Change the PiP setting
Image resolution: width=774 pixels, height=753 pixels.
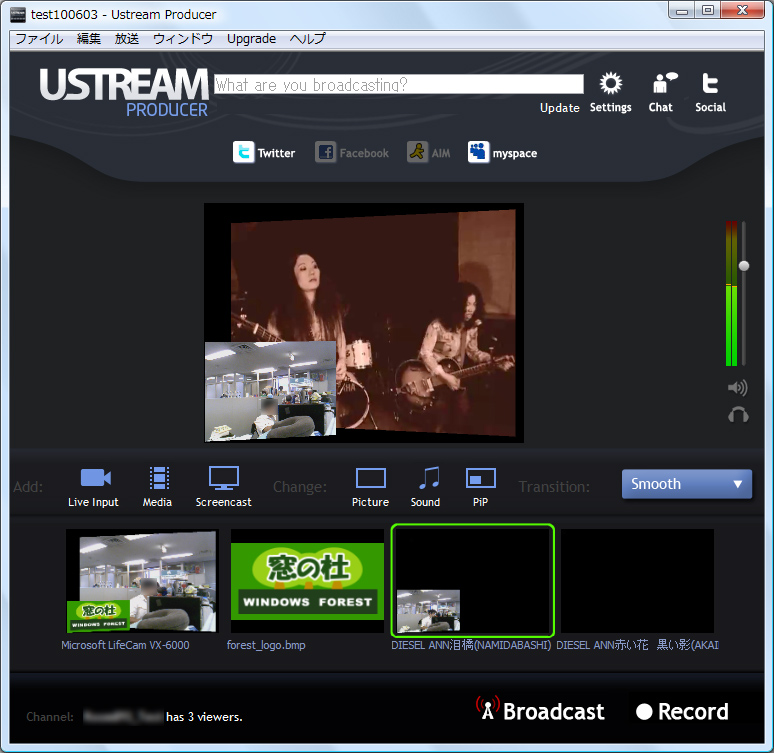480,486
